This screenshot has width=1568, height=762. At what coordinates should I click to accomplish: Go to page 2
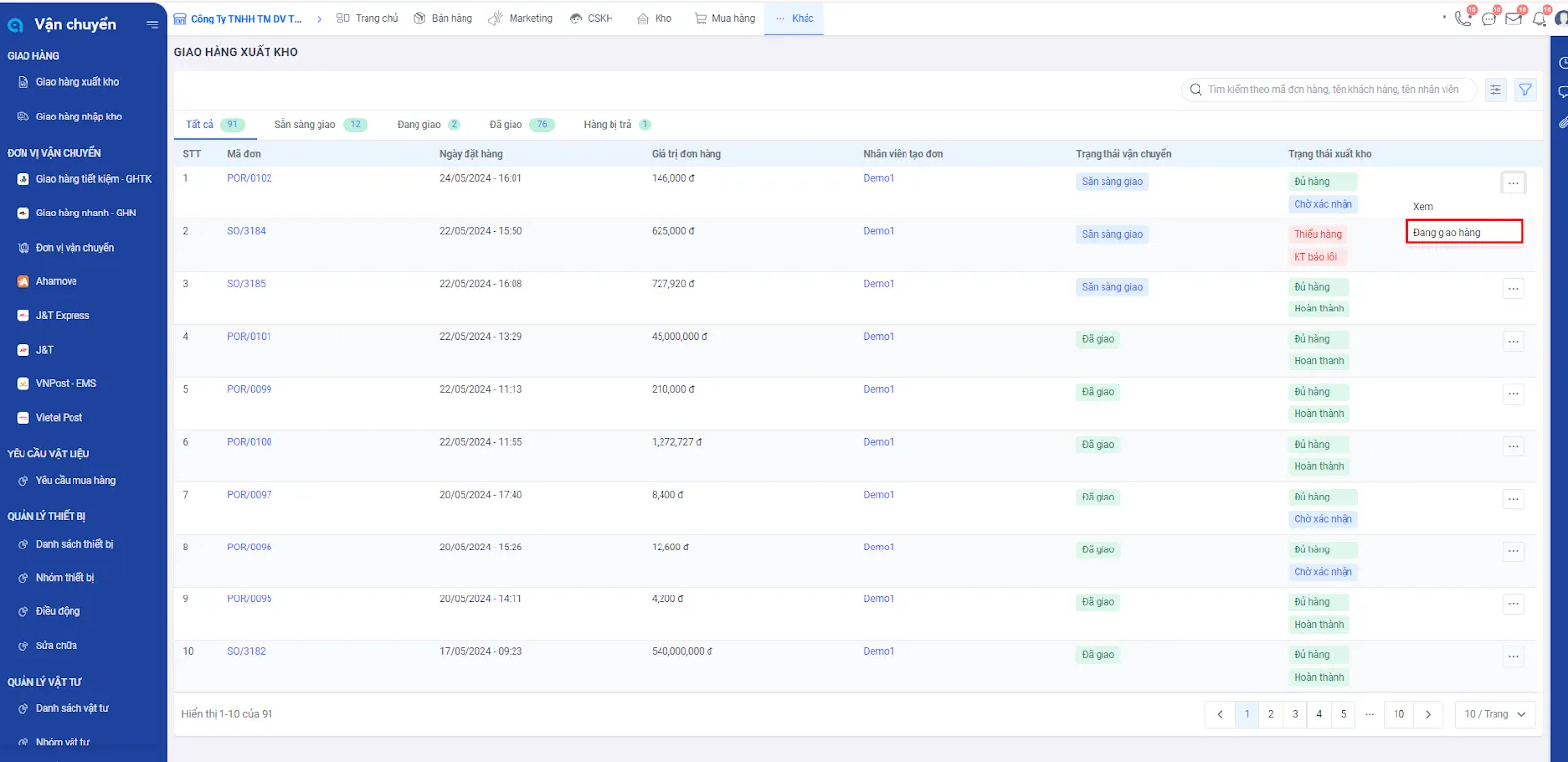1271,714
